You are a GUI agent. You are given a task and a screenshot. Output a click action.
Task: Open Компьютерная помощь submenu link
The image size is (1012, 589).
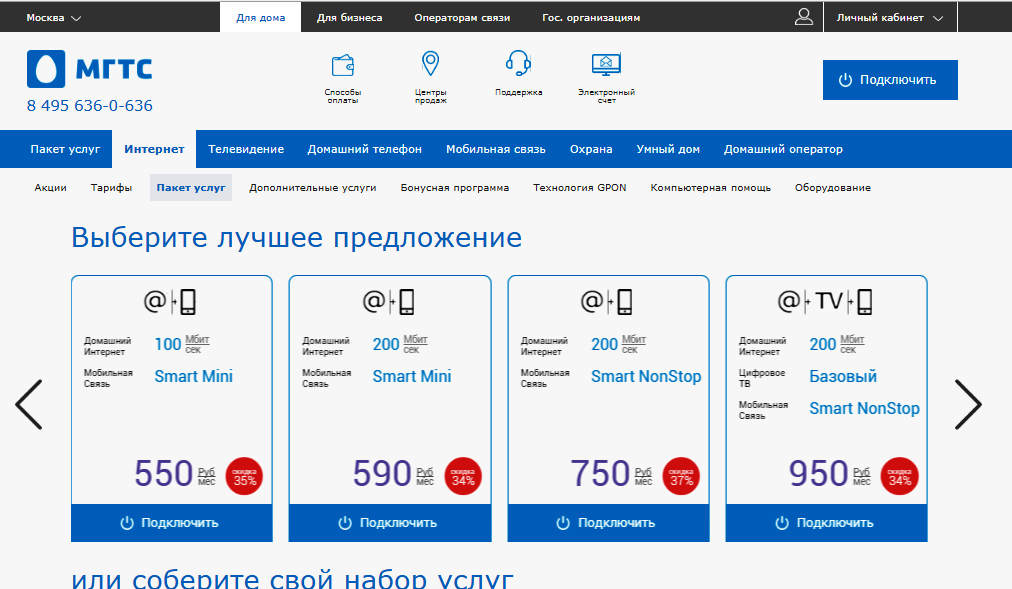click(x=711, y=188)
